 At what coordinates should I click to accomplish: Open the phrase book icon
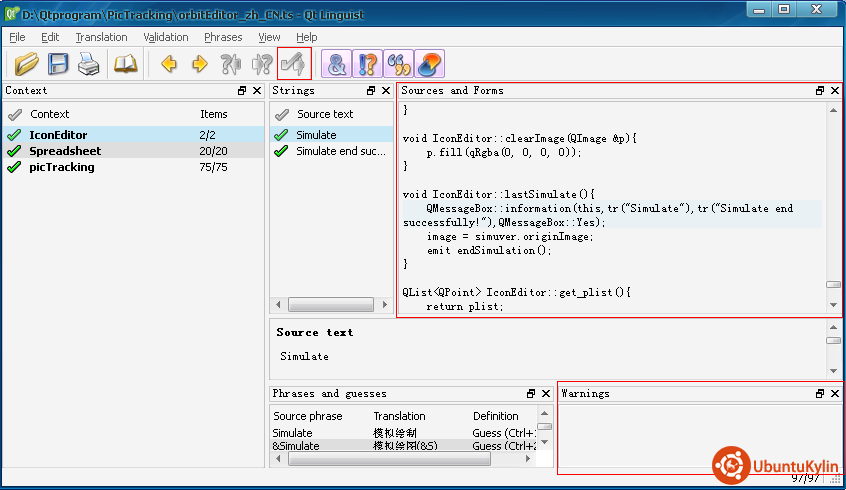[125, 64]
